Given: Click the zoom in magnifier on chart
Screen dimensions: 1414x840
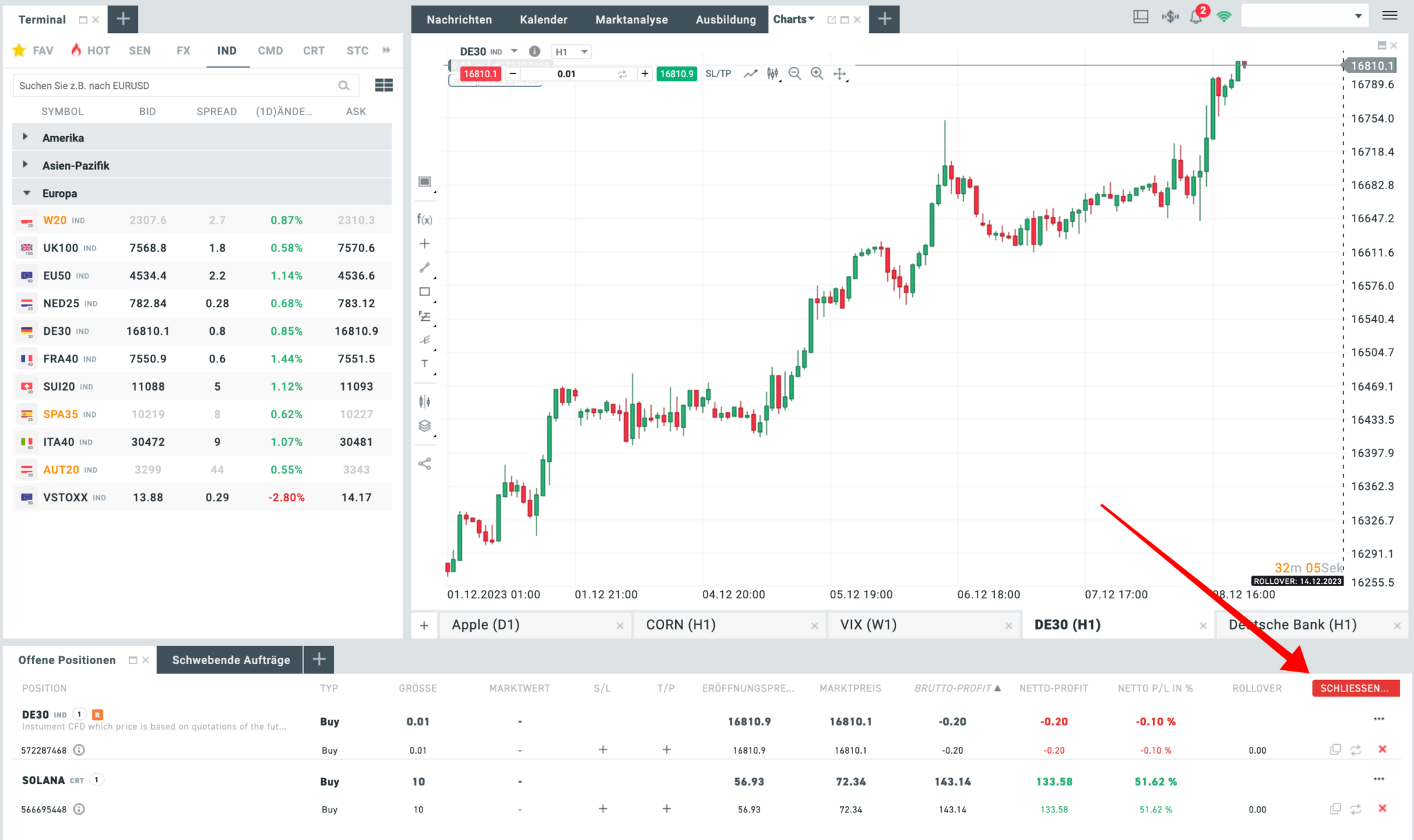Looking at the screenshot, I should click(x=817, y=73).
